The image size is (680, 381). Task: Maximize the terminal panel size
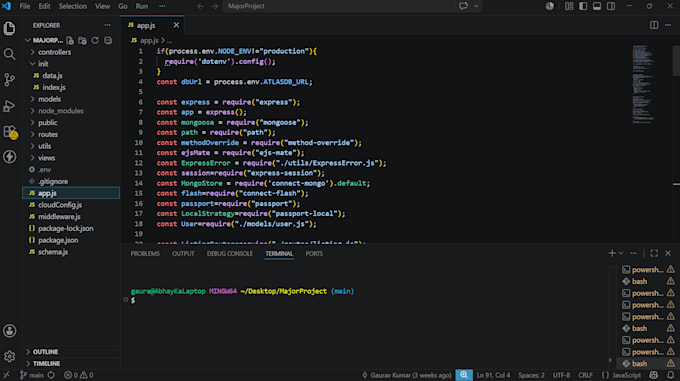[x=654, y=253]
